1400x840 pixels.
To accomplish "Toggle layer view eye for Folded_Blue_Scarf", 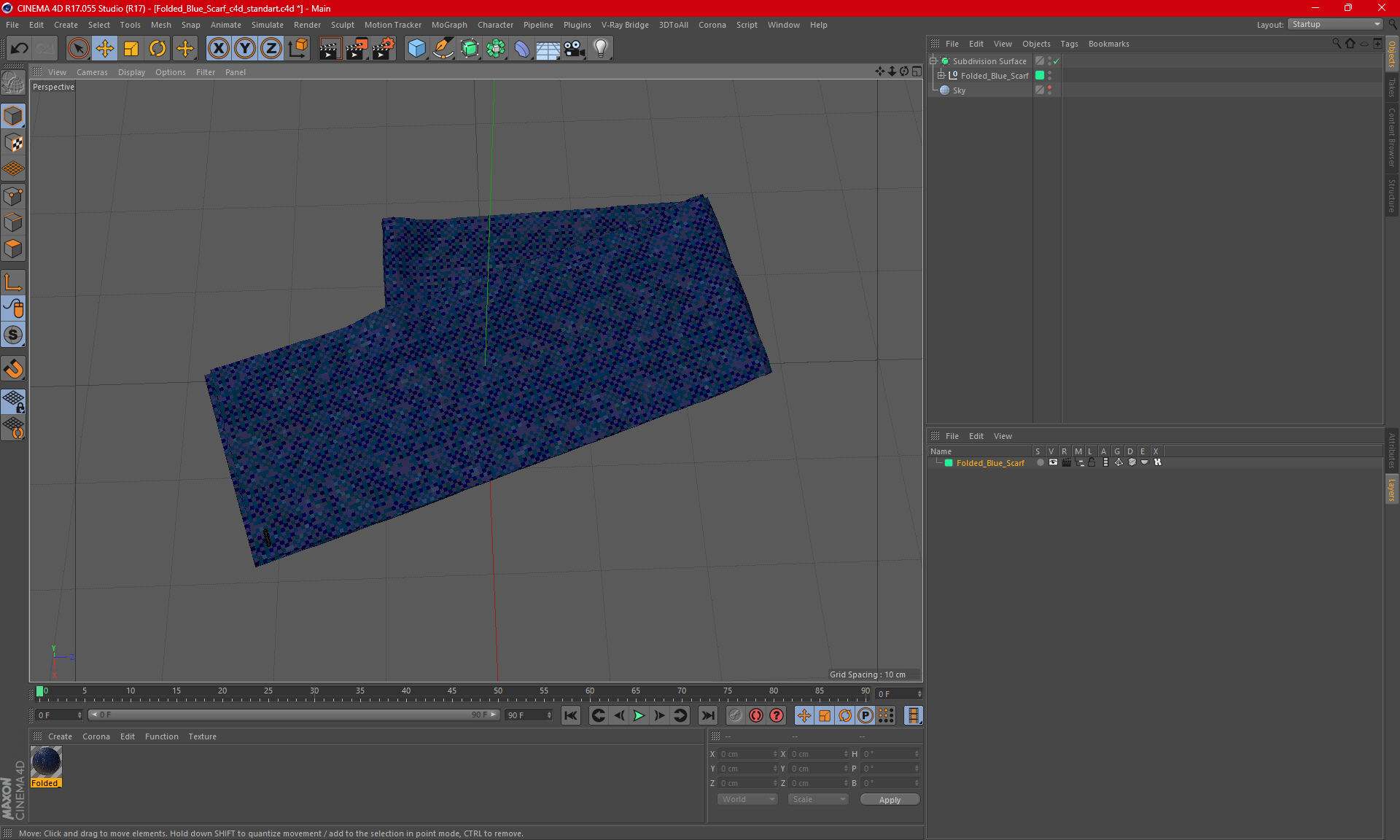I will click(x=1053, y=462).
